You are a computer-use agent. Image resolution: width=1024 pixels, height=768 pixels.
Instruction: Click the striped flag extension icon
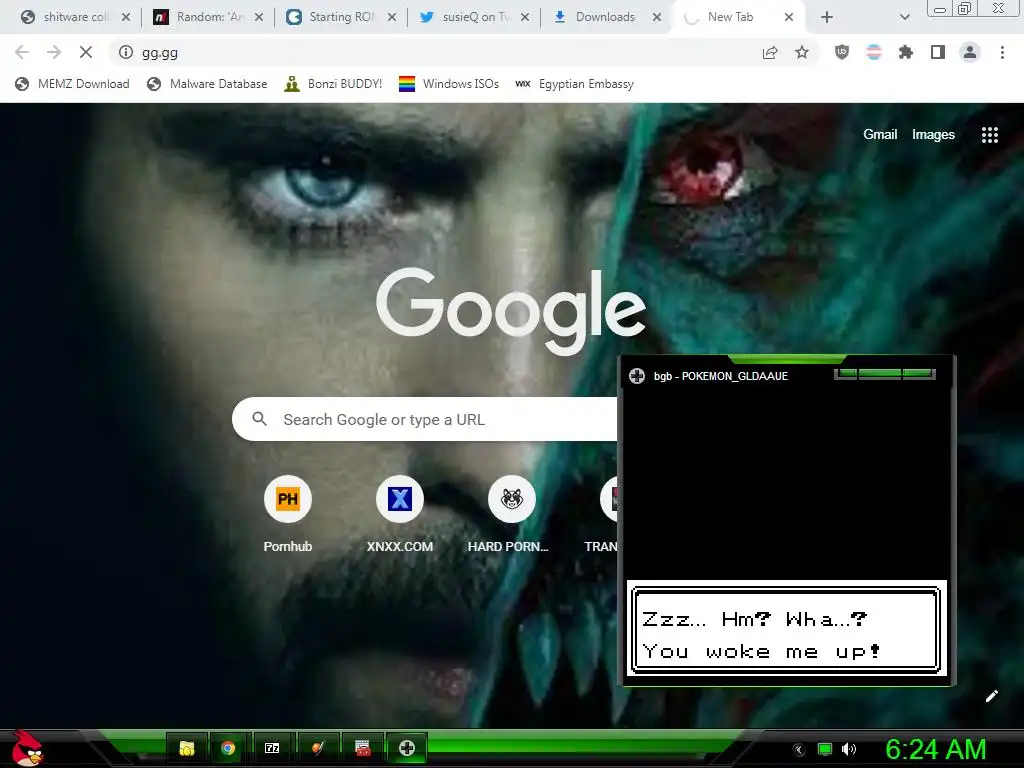tap(874, 52)
